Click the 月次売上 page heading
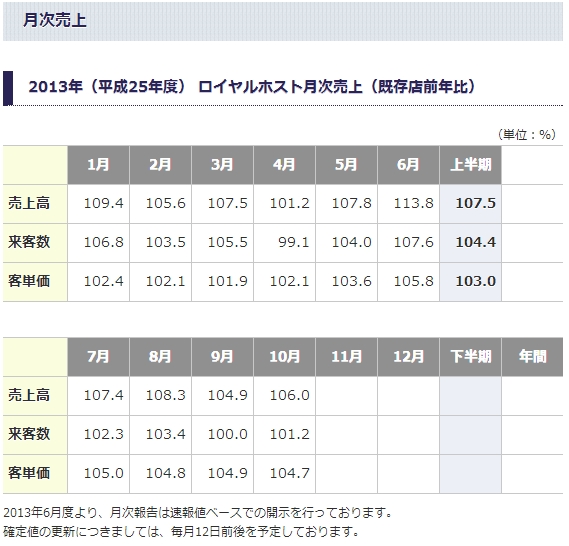 (54, 20)
